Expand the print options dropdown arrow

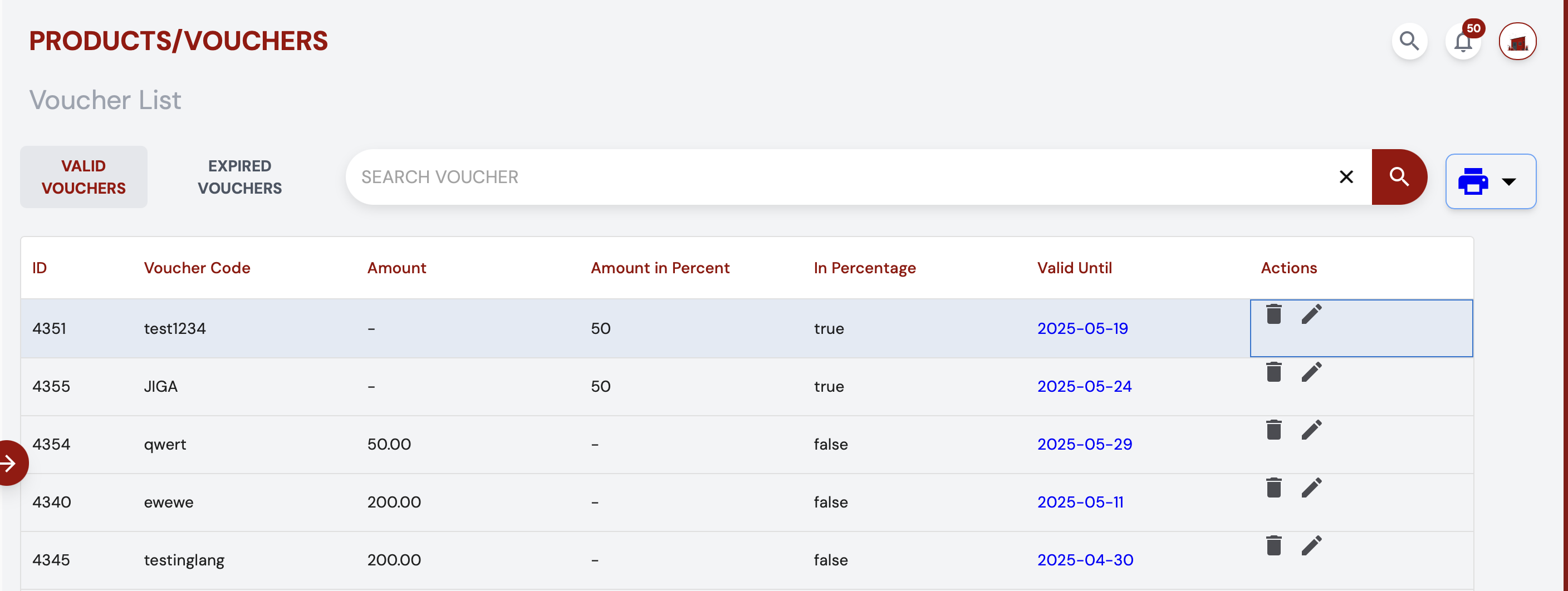(x=1508, y=181)
